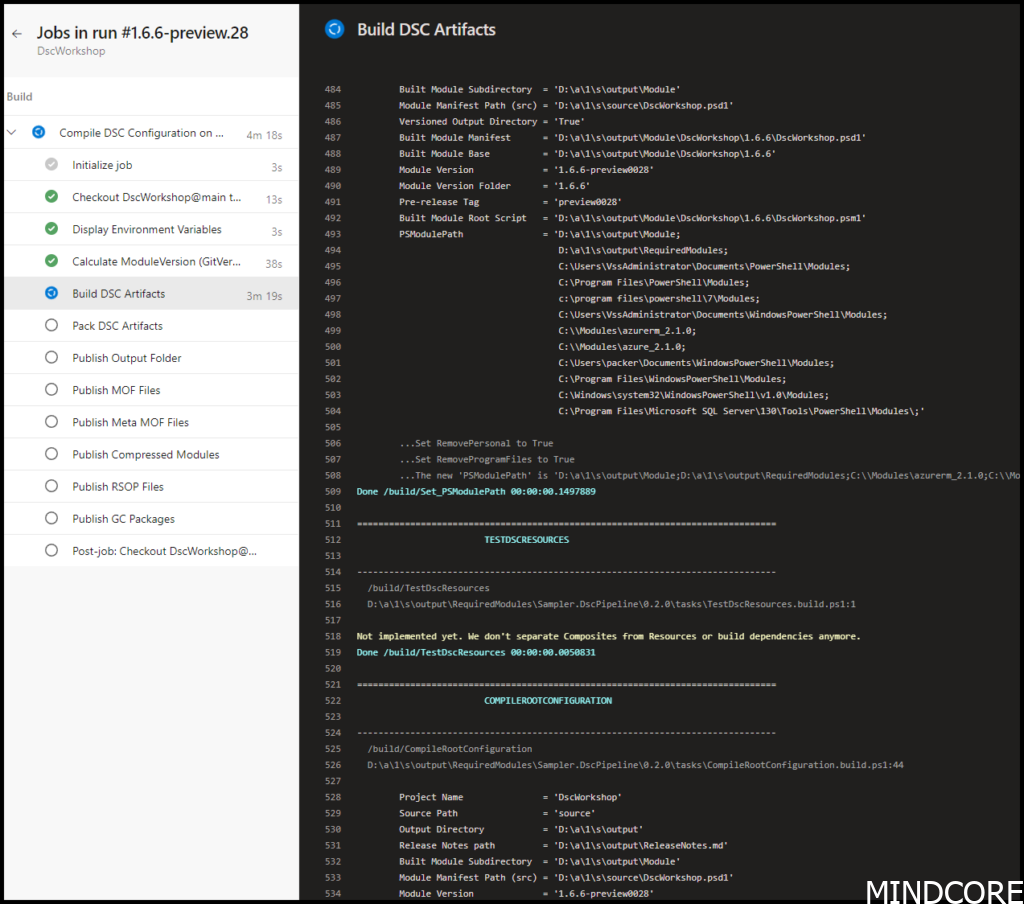
Task: Collapse the Compile DSC Configuration job chevron
Action: coord(12,132)
